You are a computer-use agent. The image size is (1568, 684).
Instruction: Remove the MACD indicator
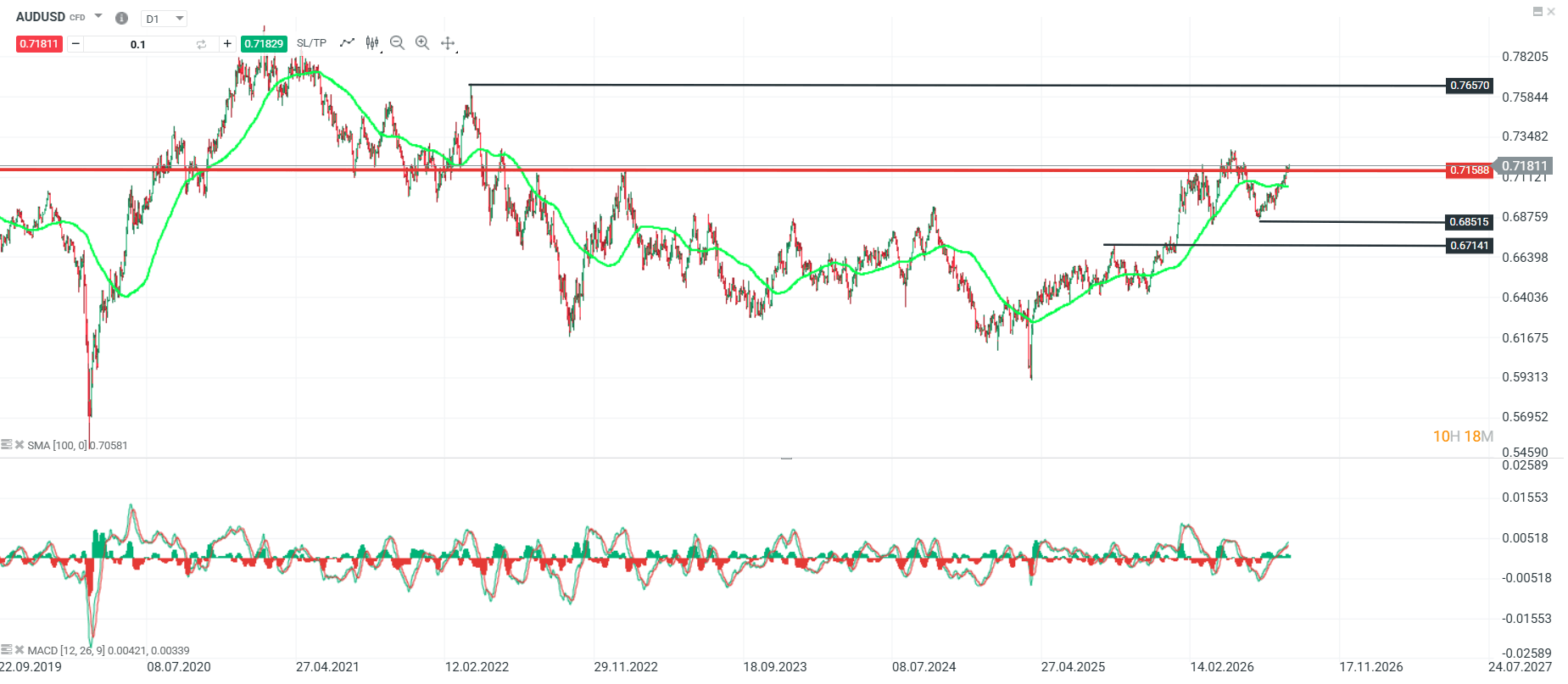coord(20,650)
